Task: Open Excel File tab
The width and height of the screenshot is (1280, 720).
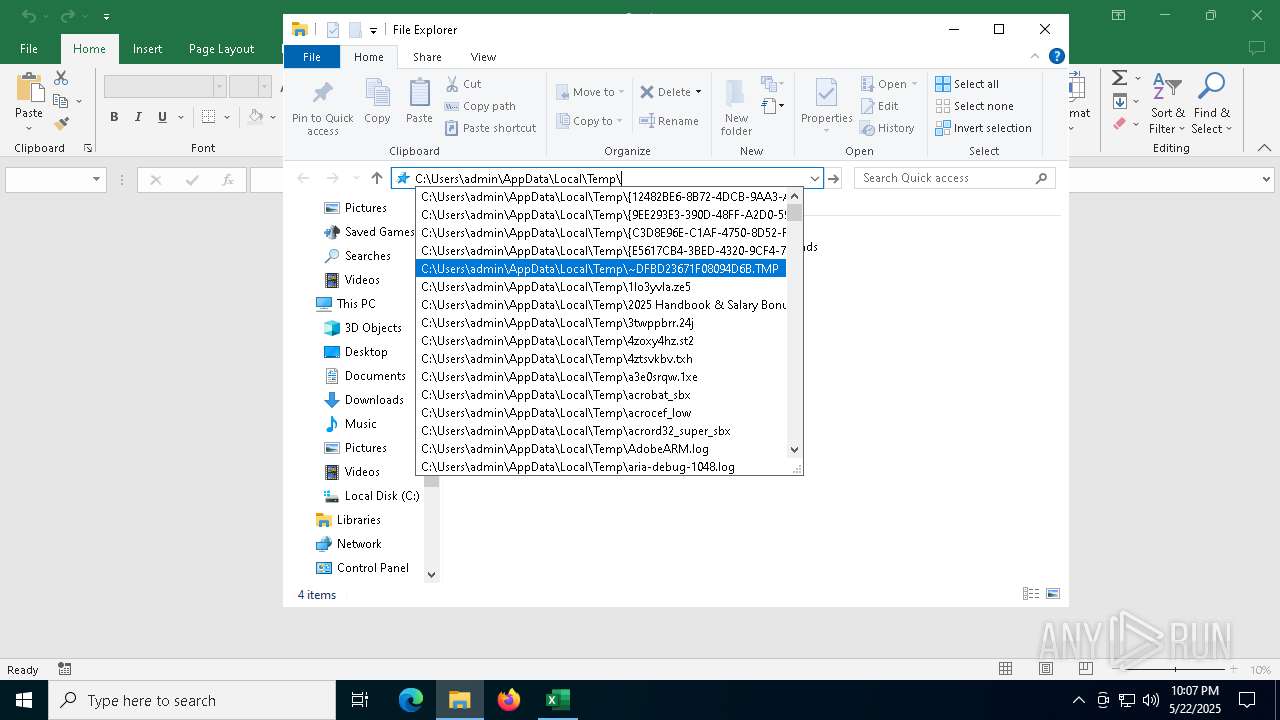Action: [x=29, y=49]
